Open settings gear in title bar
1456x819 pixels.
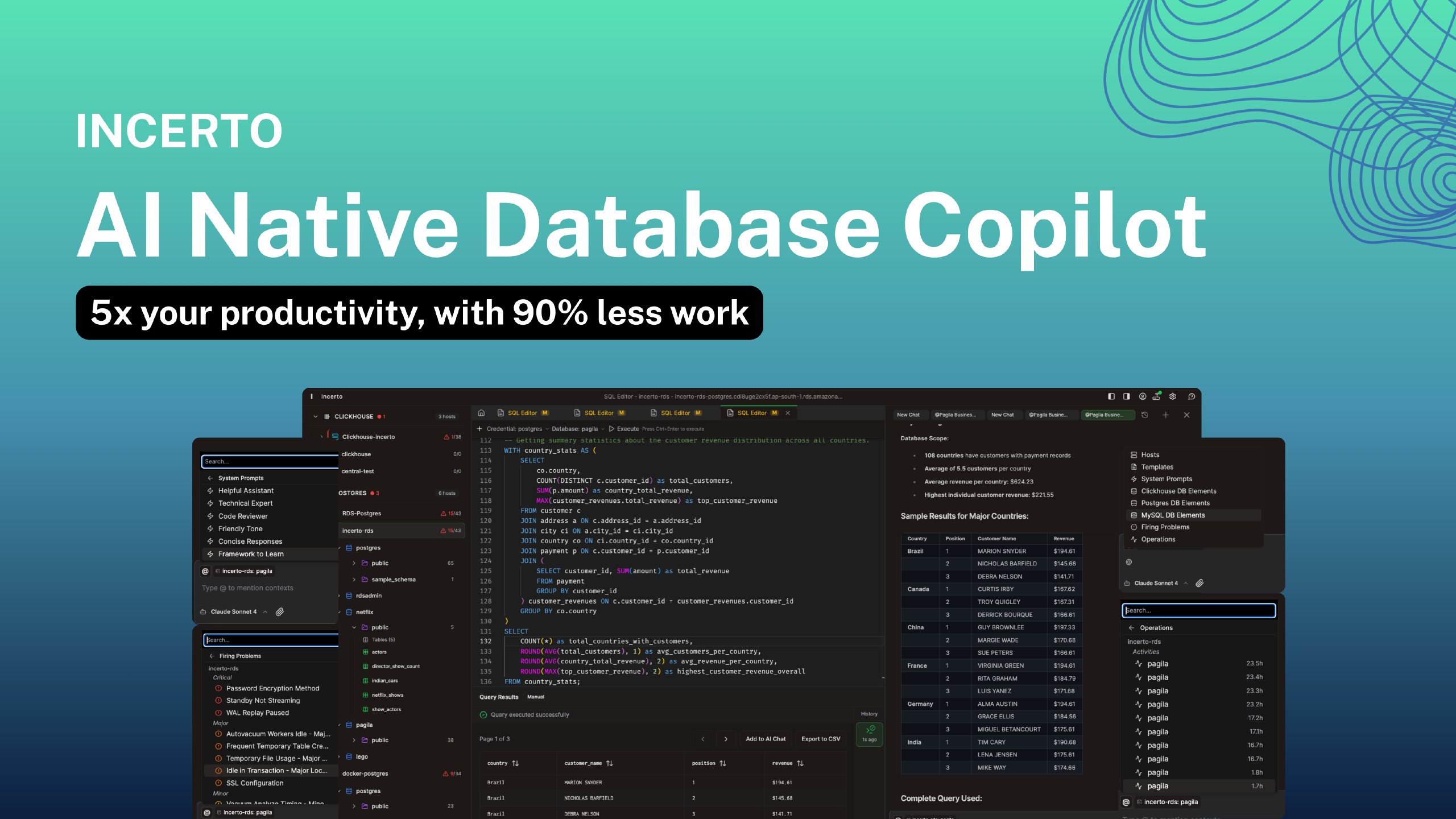tap(1172, 396)
